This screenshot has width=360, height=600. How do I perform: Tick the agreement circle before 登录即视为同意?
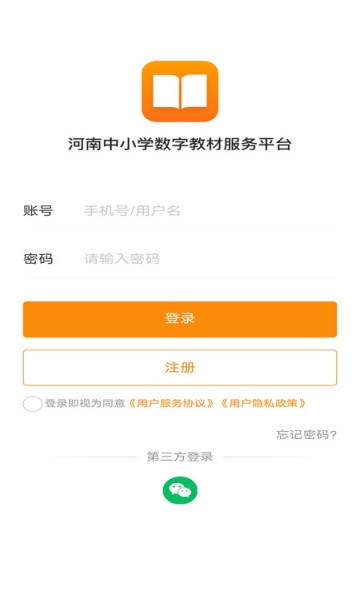click(32, 404)
